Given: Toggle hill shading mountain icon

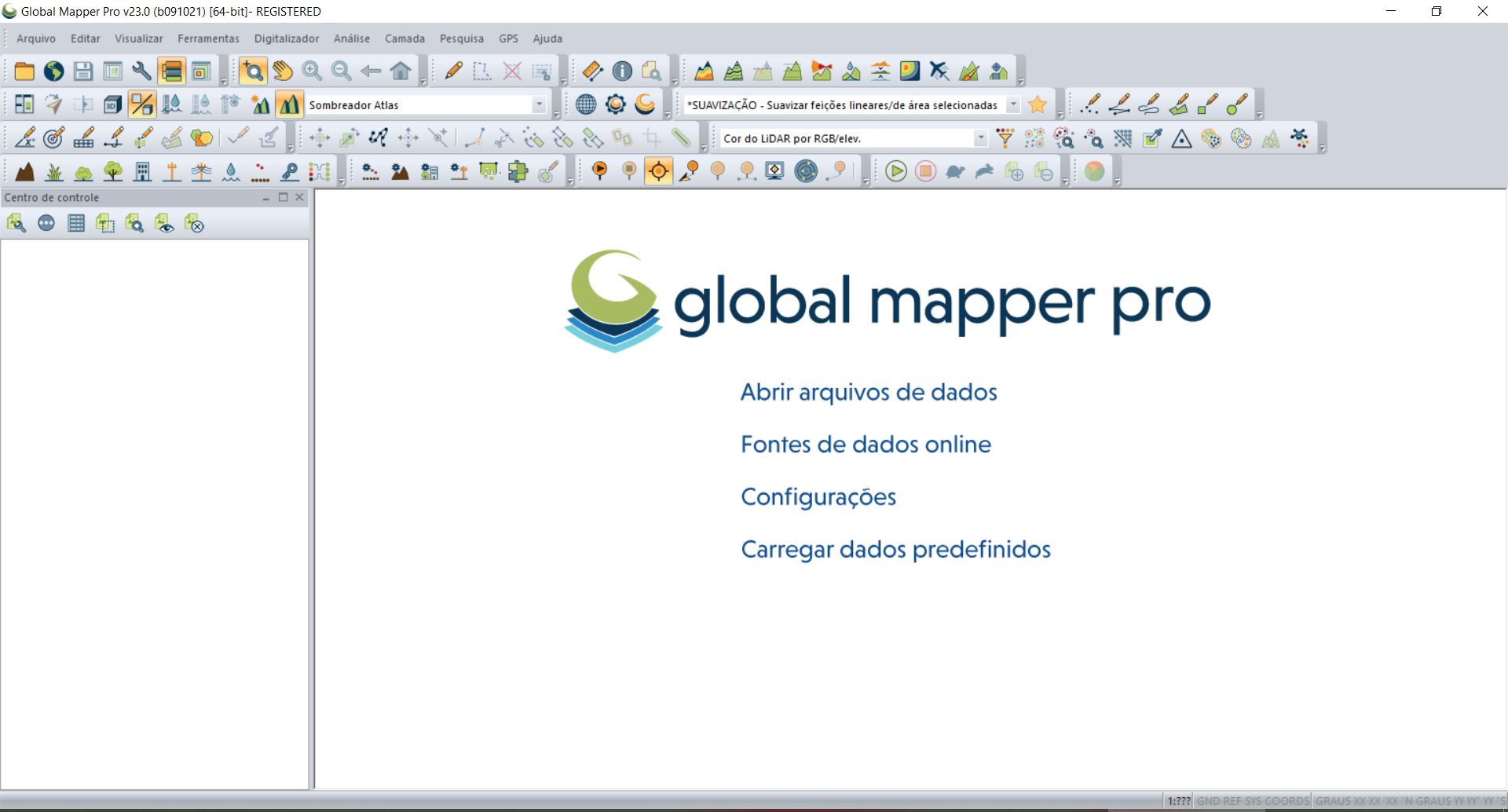Looking at the screenshot, I should (289, 104).
